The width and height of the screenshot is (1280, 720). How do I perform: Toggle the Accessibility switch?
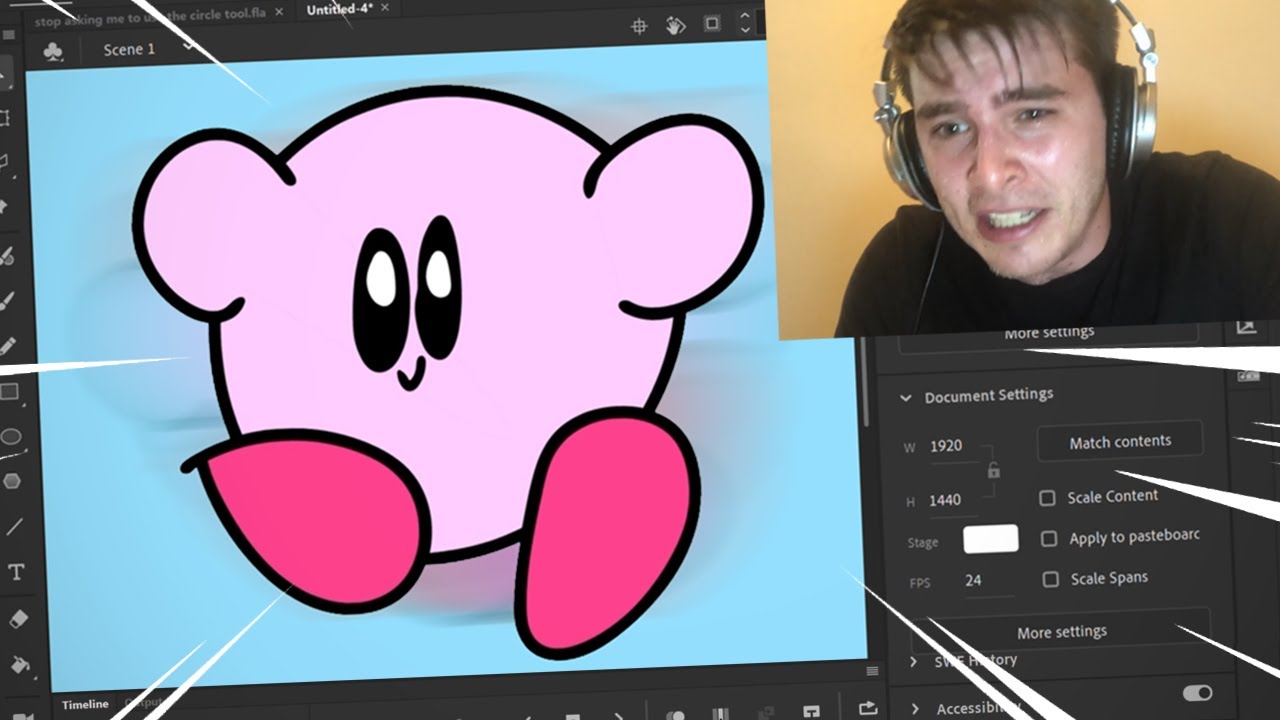(x=1197, y=693)
